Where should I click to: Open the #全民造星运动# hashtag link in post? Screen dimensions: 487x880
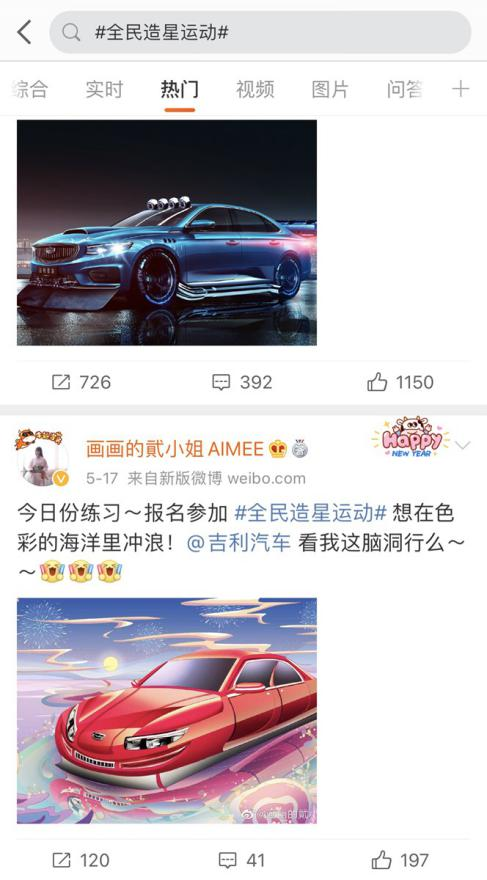click(x=310, y=512)
